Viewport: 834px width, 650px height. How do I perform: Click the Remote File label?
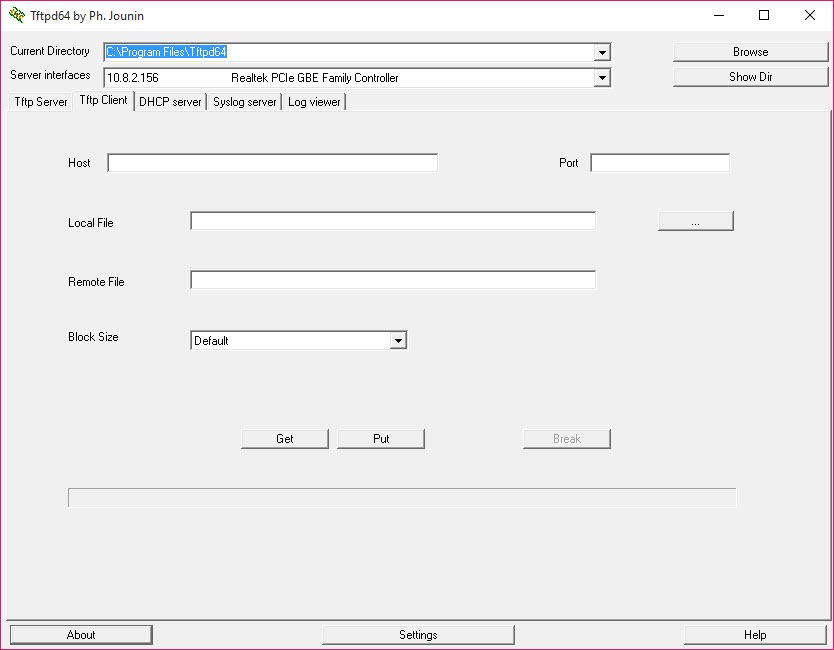pos(96,282)
